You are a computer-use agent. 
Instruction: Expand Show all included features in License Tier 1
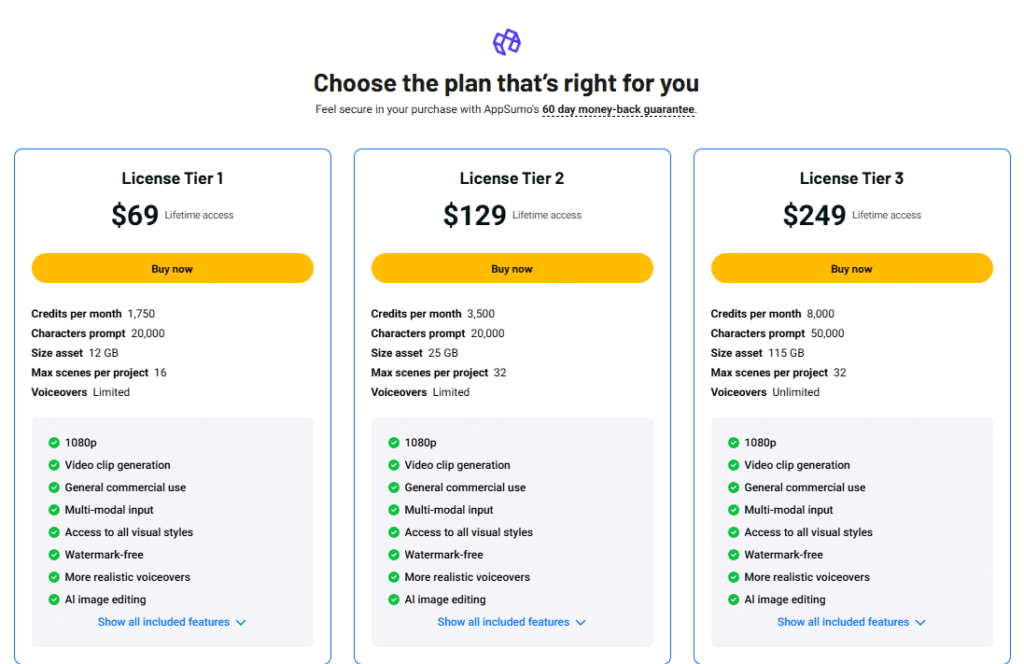[x=172, y=621]
